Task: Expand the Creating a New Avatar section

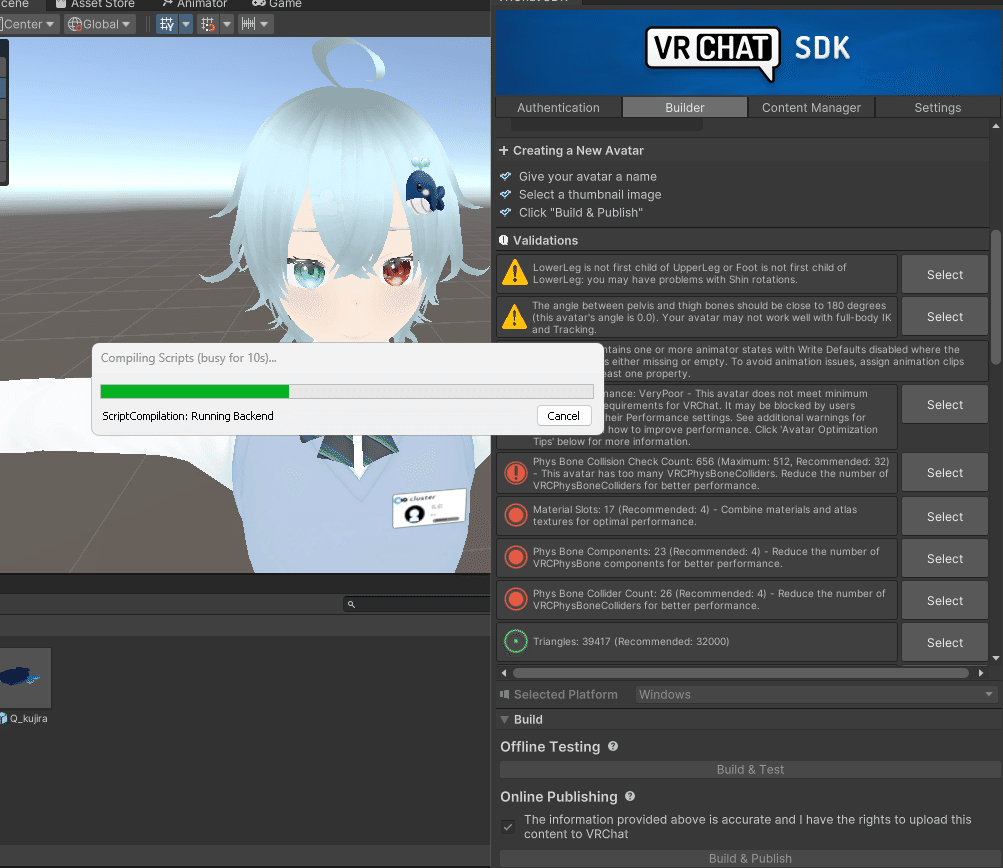Action: click(x=503, y=150)
